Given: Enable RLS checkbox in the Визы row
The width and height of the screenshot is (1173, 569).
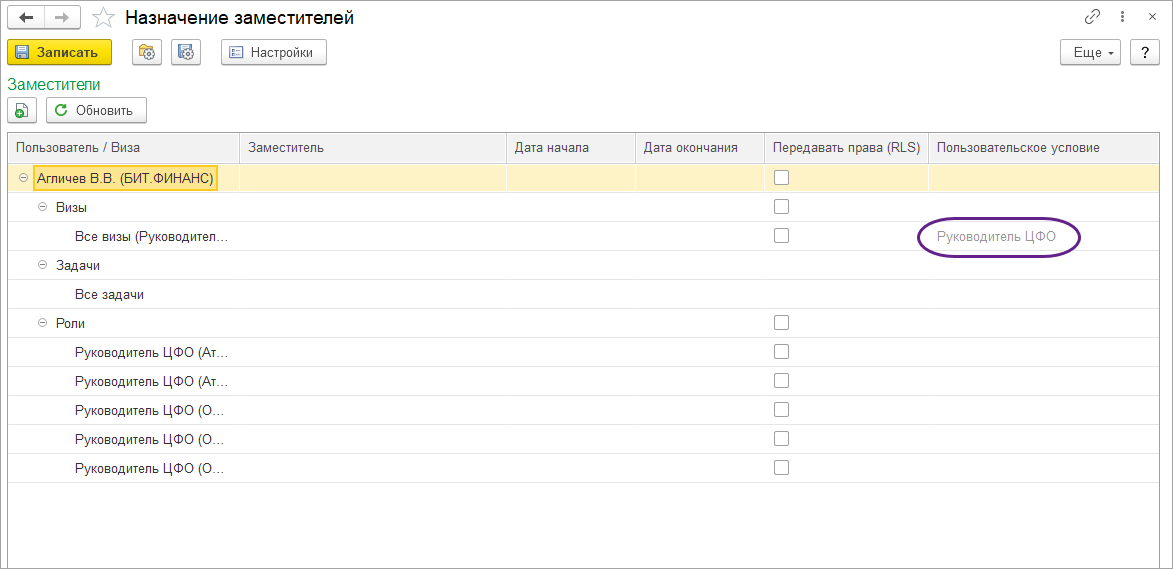Looking at the screenshot, I should coord(781,207).
